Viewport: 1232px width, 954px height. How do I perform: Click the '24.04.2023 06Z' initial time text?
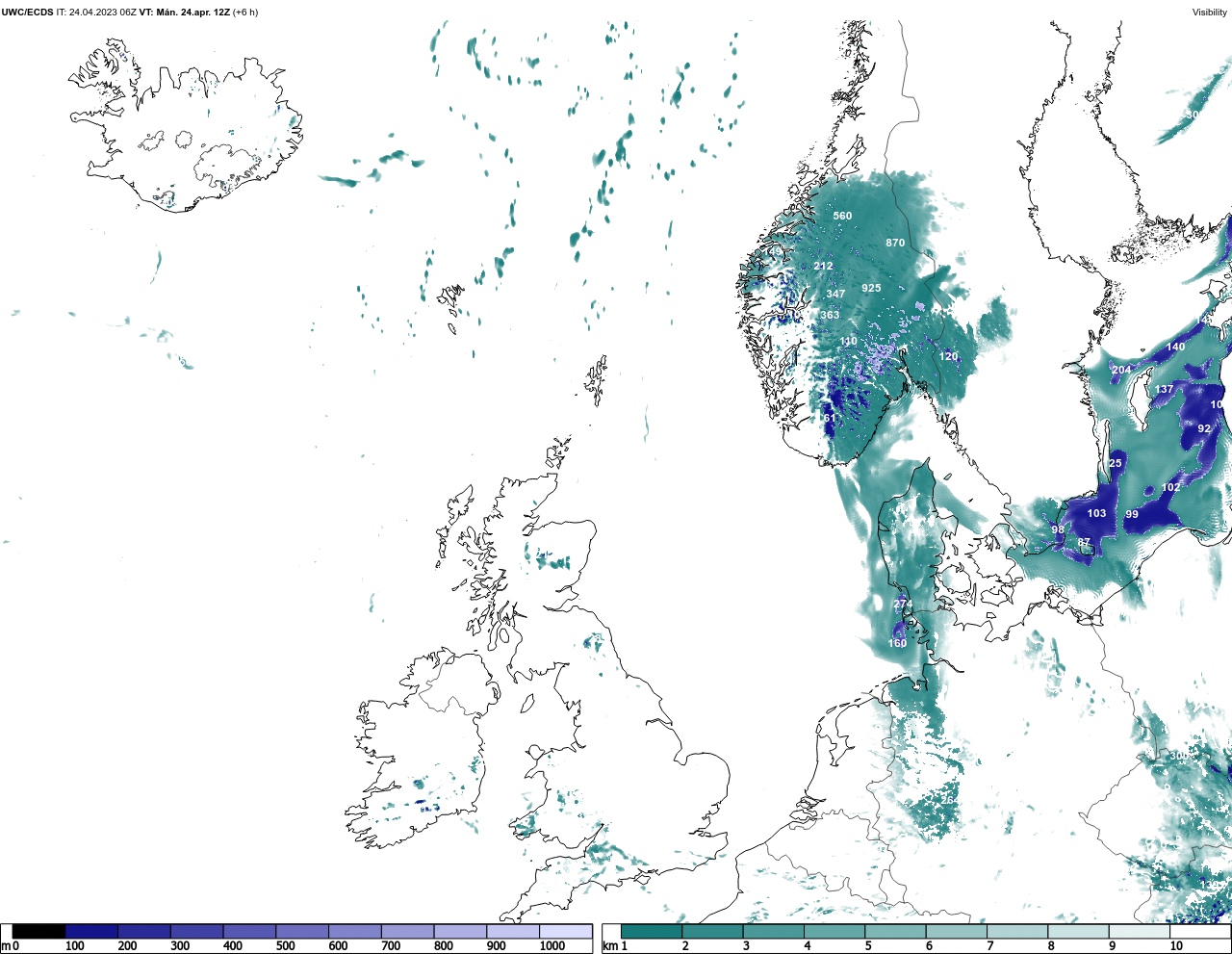(x=102, y=13)
